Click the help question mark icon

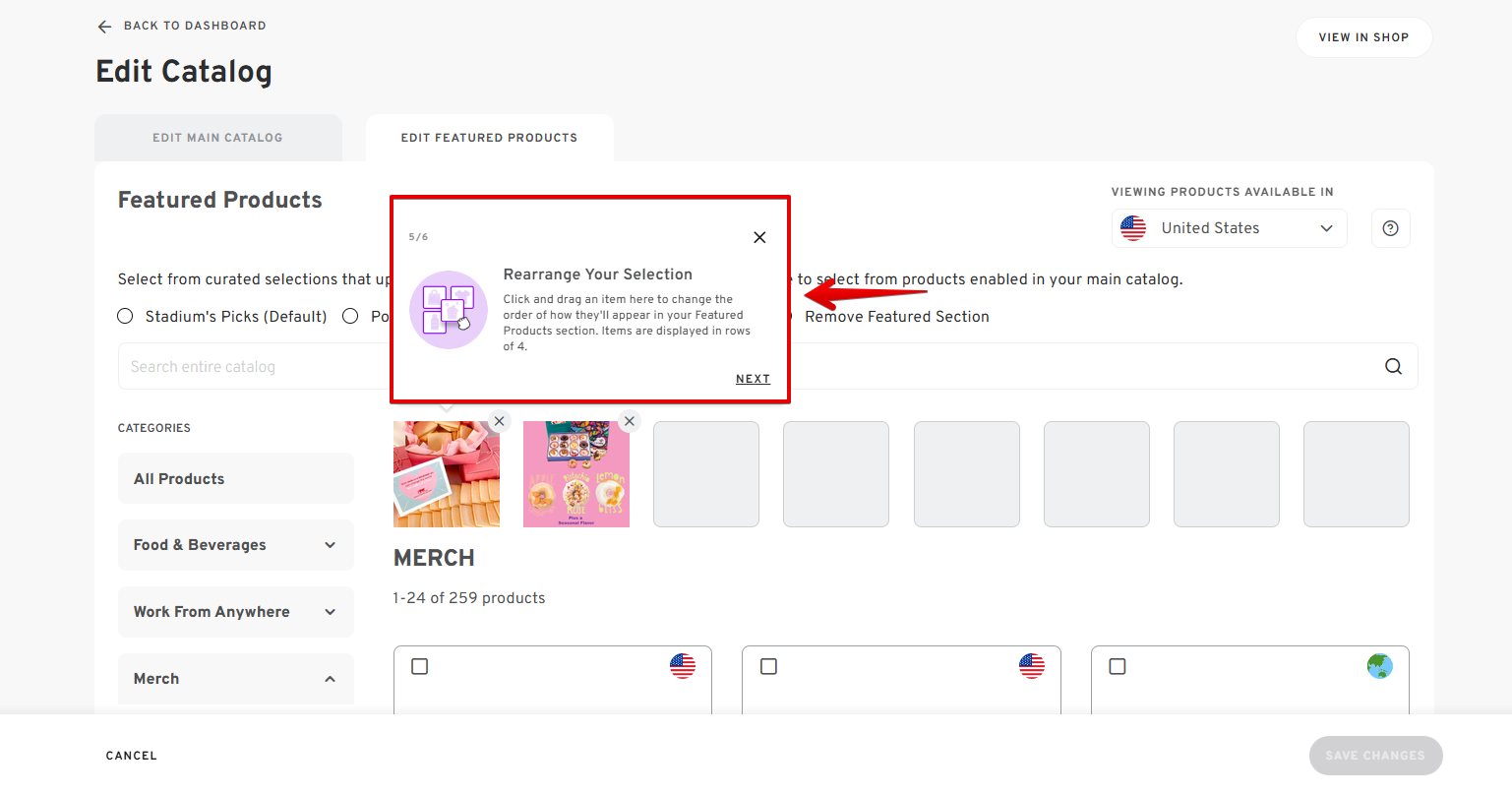pos(1390,228)
